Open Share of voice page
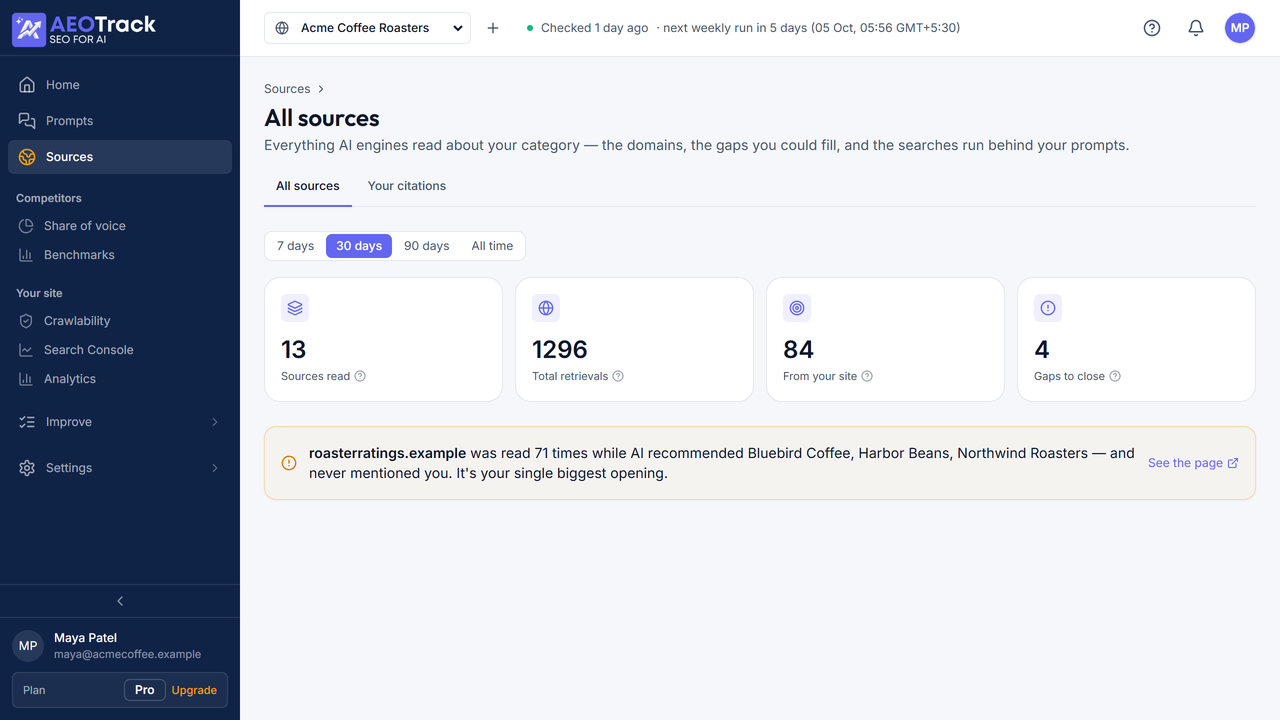Screen dimensions: 1280x720 pyautogui.click(x=120, y=226)
